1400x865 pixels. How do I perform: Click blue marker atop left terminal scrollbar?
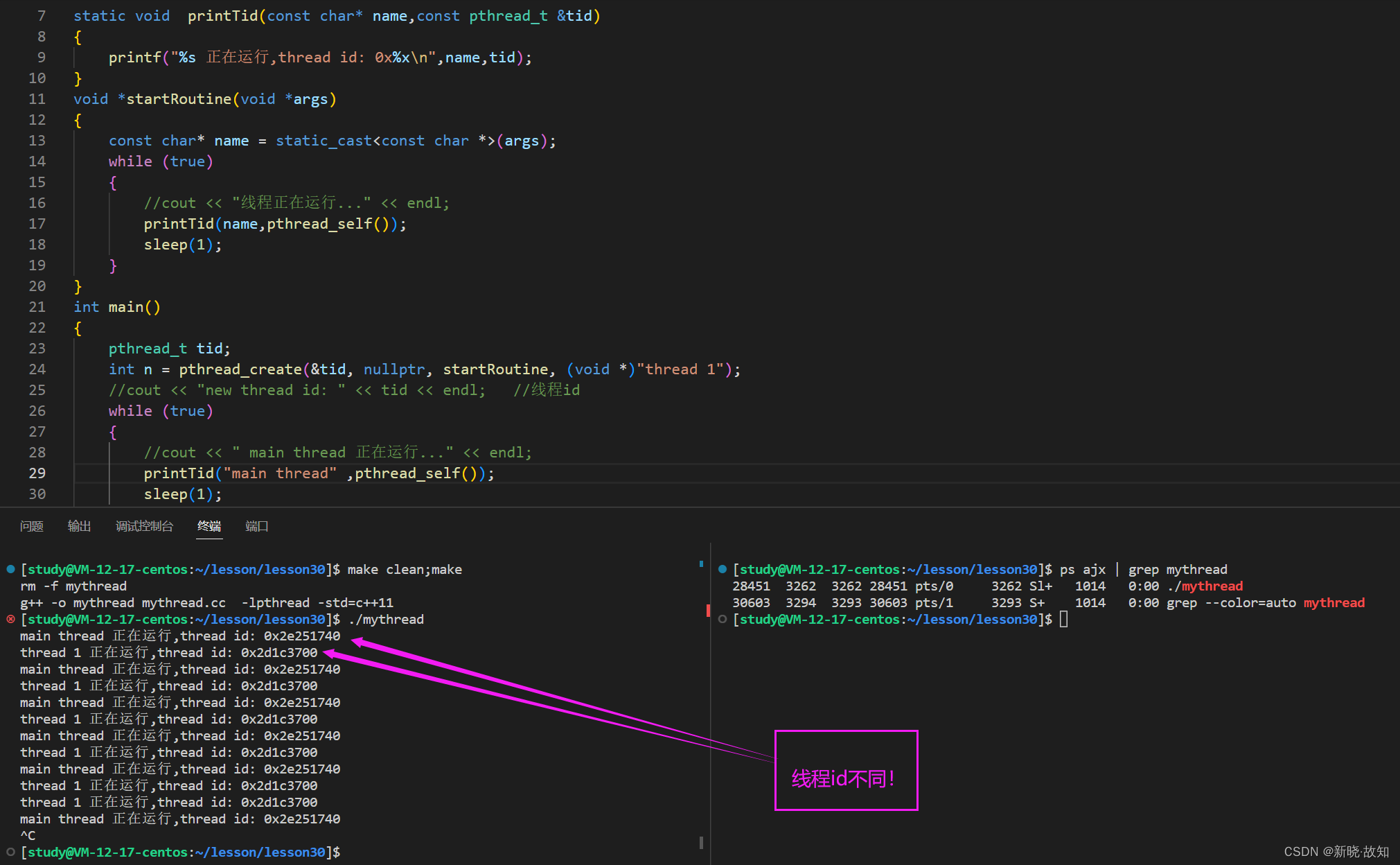[x=701, y=564]
